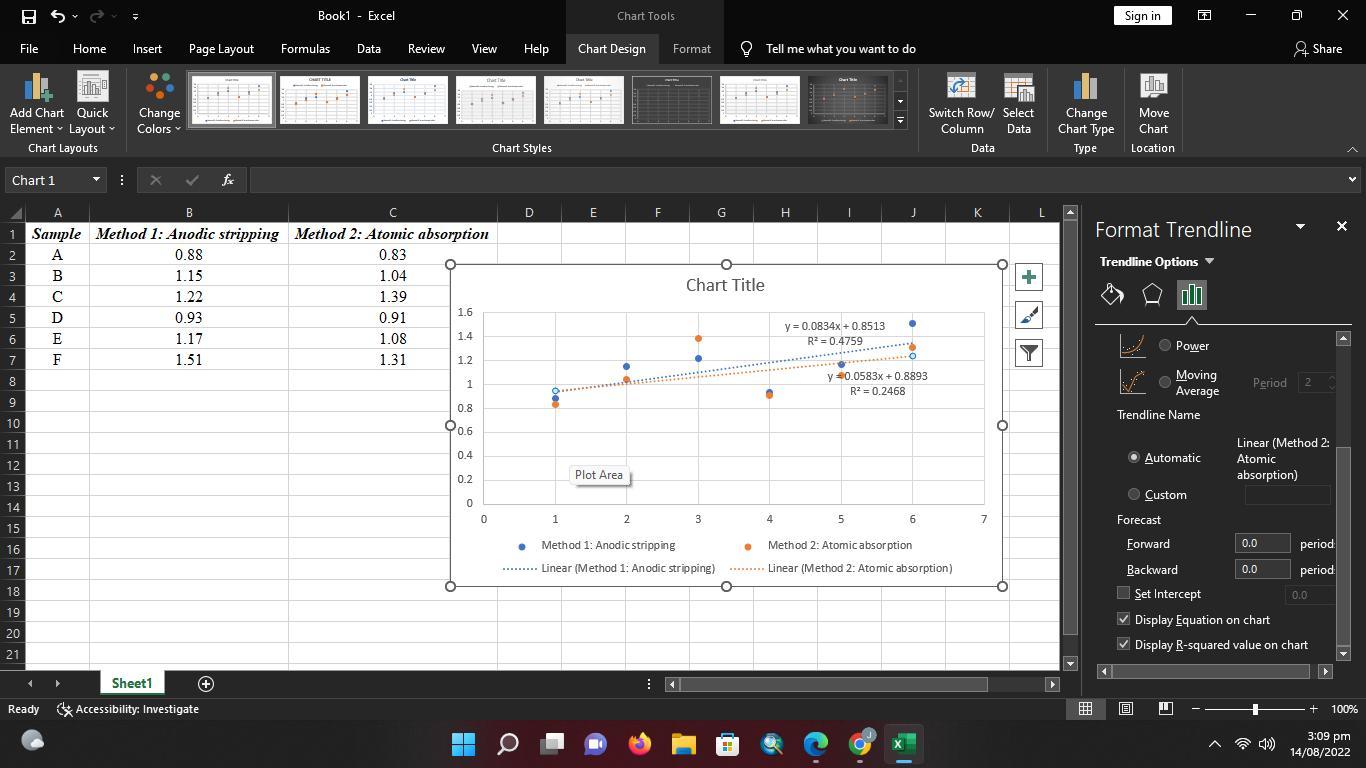Select the Effects pentagon icon

pos(1152,294)
